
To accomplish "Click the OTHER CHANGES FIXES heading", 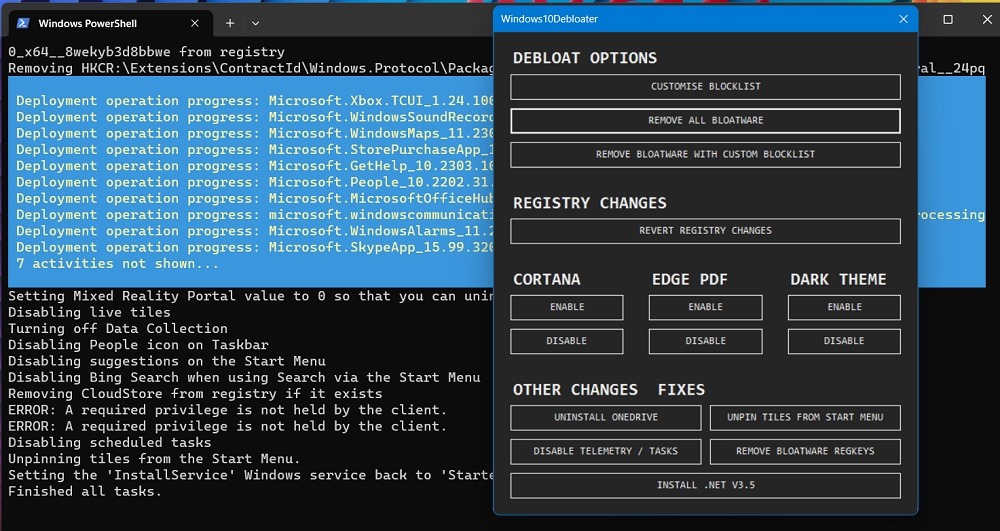I will 609,390.
